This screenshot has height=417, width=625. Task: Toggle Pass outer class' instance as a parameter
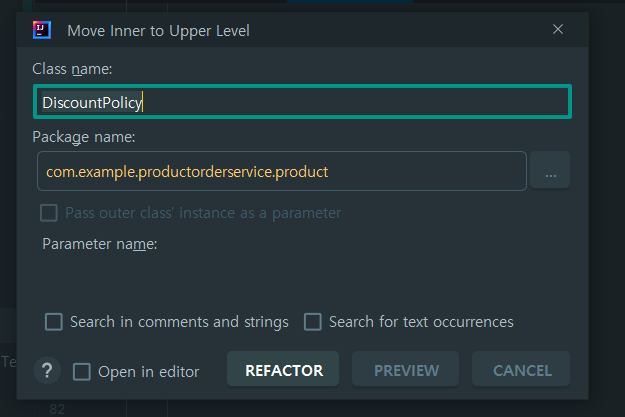(x=49, y=213)
